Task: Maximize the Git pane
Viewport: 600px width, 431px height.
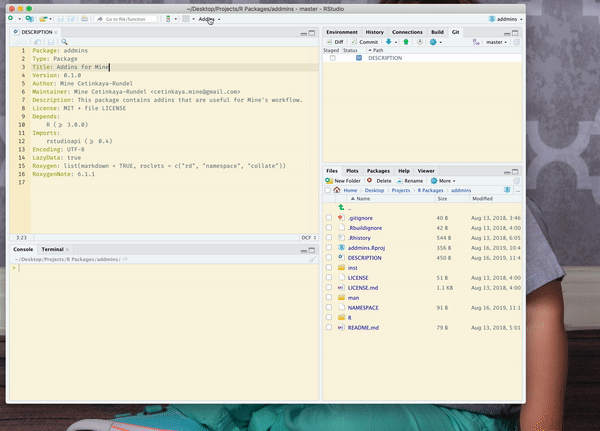Action: tap(515, 33)
